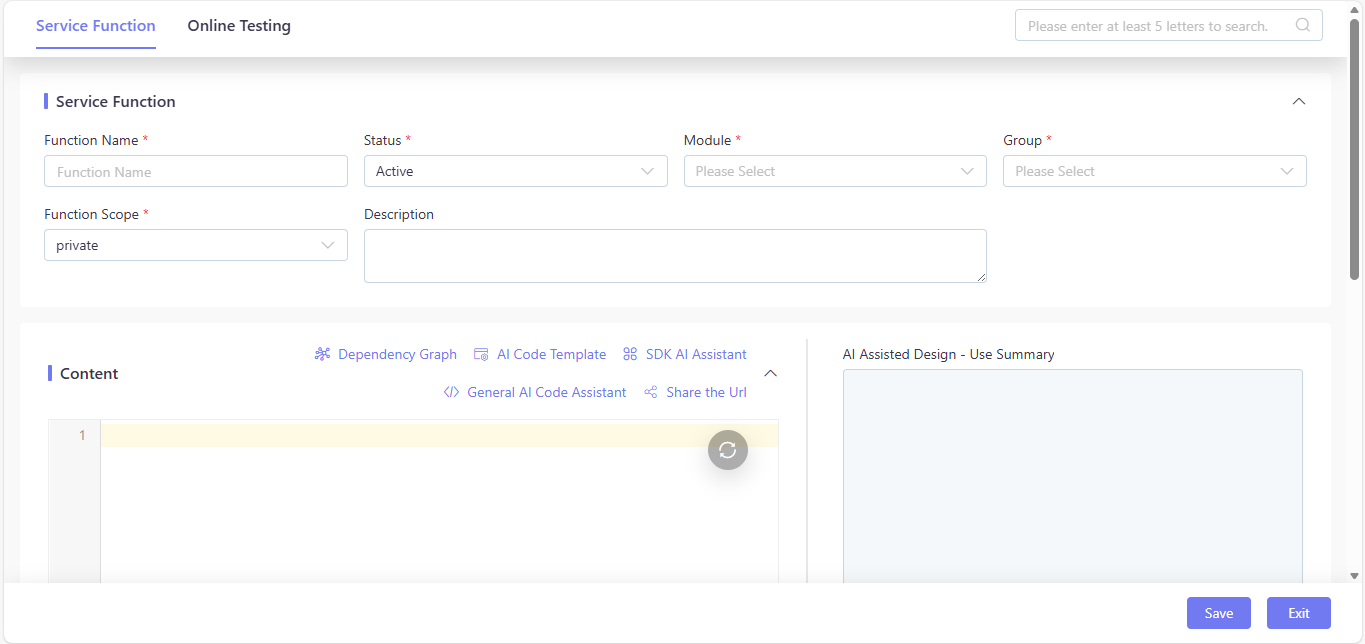Open the Status dropdown
Screen dimensions: 1365x644
point(515,171)
